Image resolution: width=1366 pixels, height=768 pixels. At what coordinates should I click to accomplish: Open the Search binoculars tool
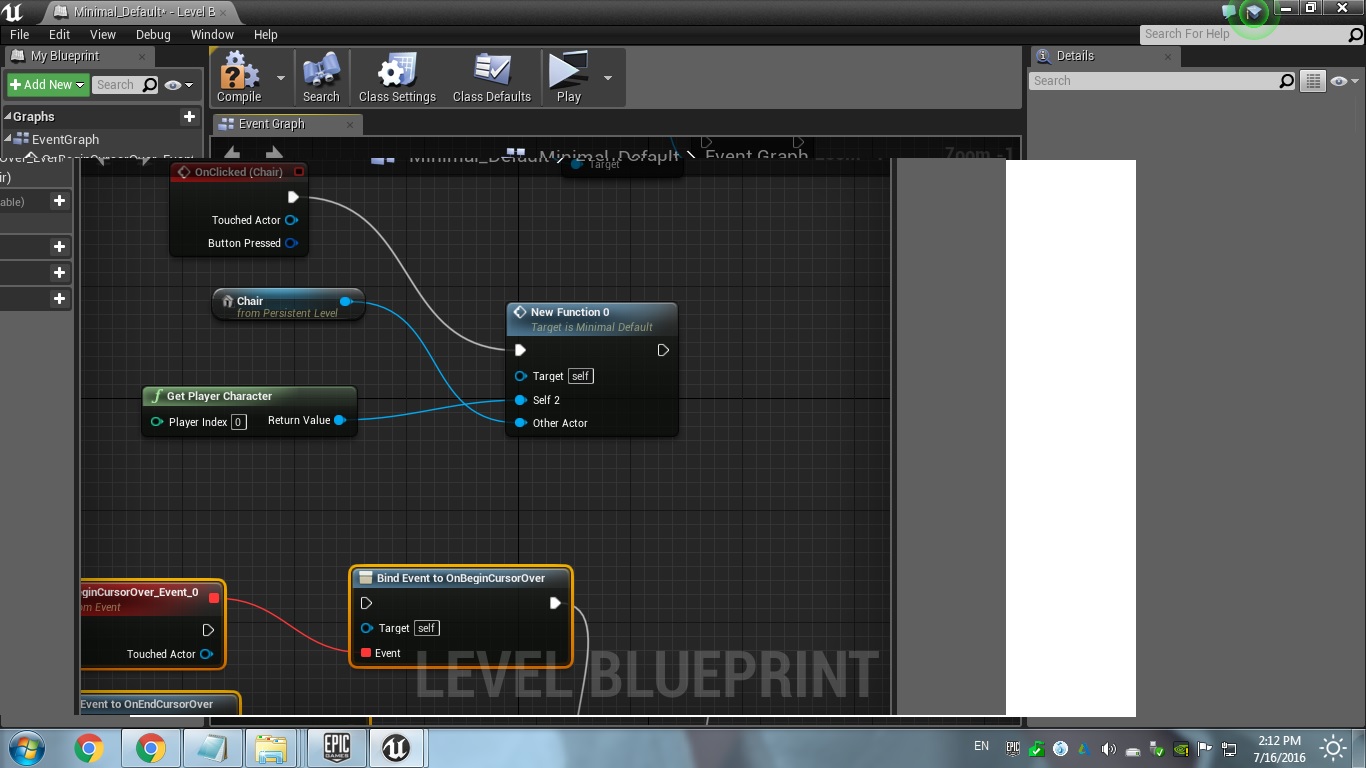(321, 78)
